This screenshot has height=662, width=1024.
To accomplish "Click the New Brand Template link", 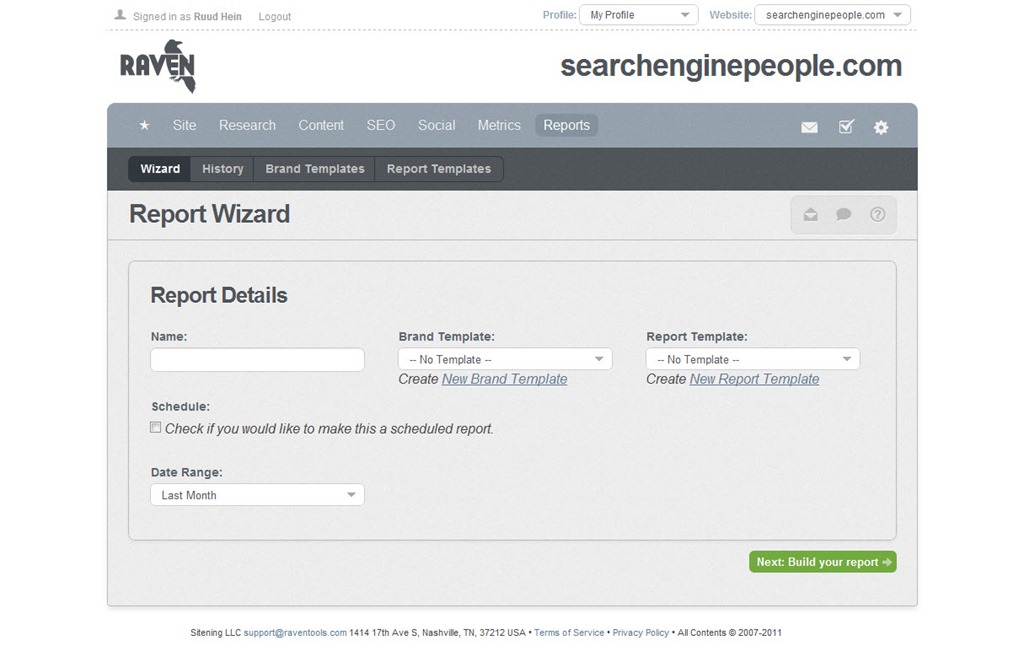I will coord(504,379).
